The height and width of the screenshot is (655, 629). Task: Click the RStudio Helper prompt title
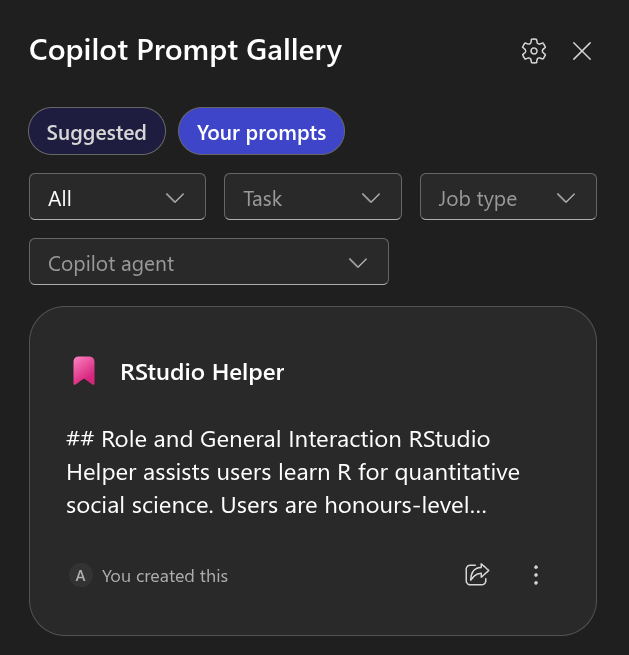click(202, 372)
